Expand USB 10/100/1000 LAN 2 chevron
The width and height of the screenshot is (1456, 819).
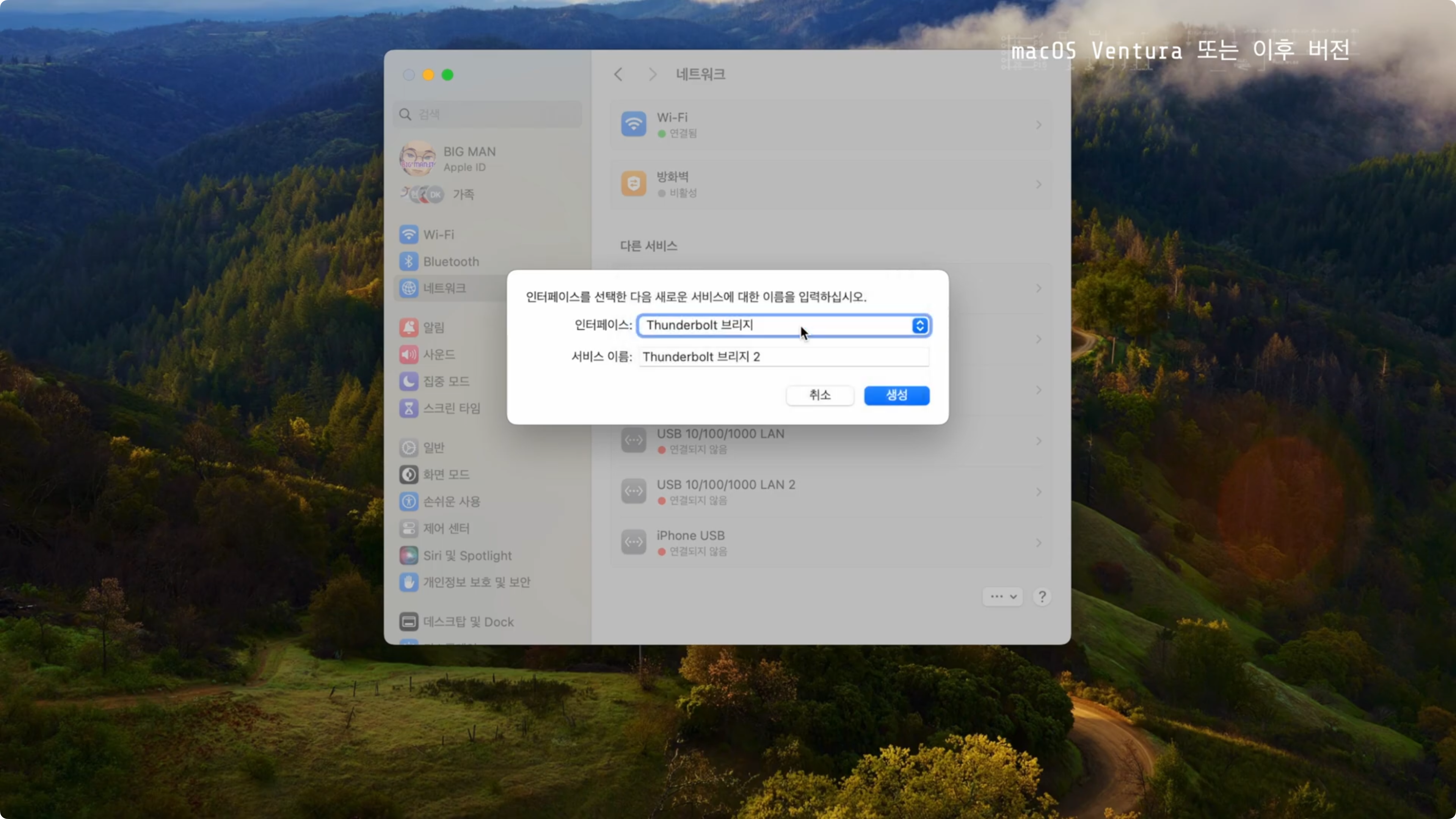click(1038, 492)
